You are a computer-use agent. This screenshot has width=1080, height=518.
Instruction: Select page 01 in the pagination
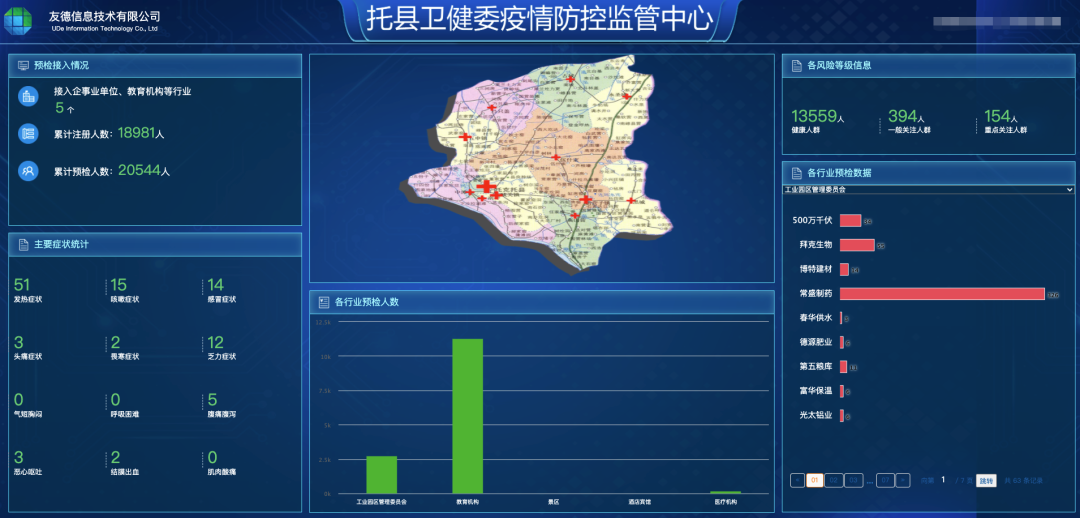(815, 480)
